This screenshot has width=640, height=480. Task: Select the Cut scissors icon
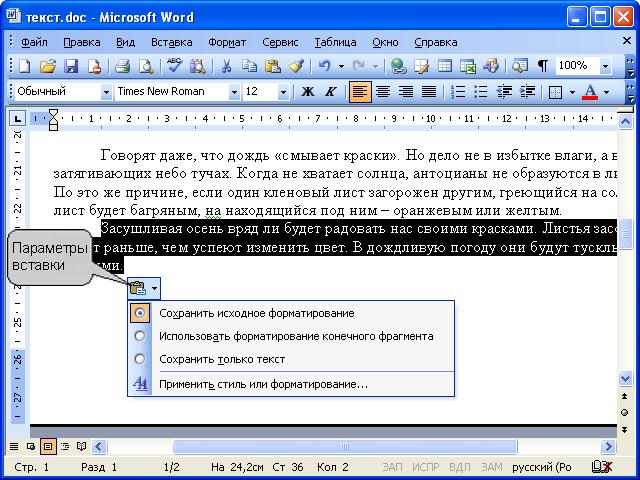(x=226, y=66)
